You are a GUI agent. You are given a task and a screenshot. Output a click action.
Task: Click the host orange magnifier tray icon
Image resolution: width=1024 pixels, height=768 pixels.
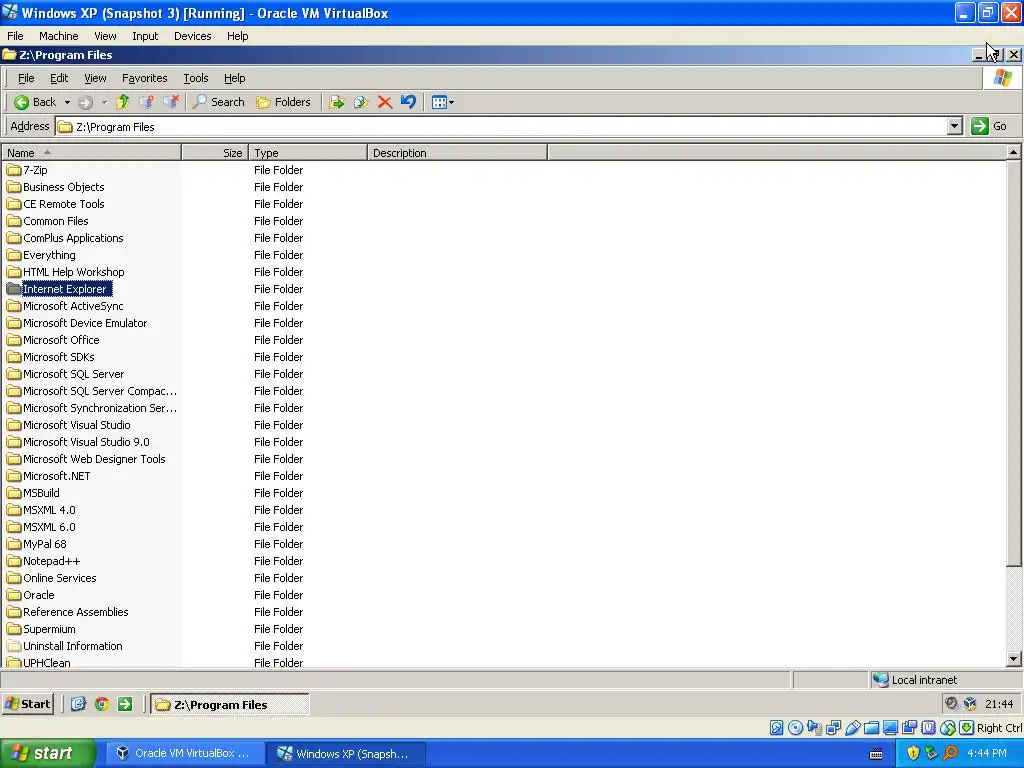click(x=950, y=753)
